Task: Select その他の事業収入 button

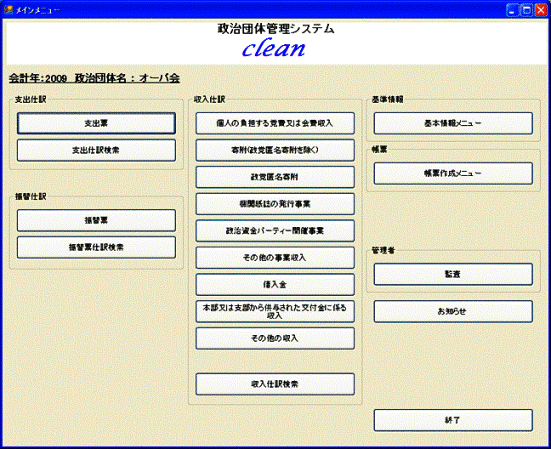Action: click(x=275, y=258)
